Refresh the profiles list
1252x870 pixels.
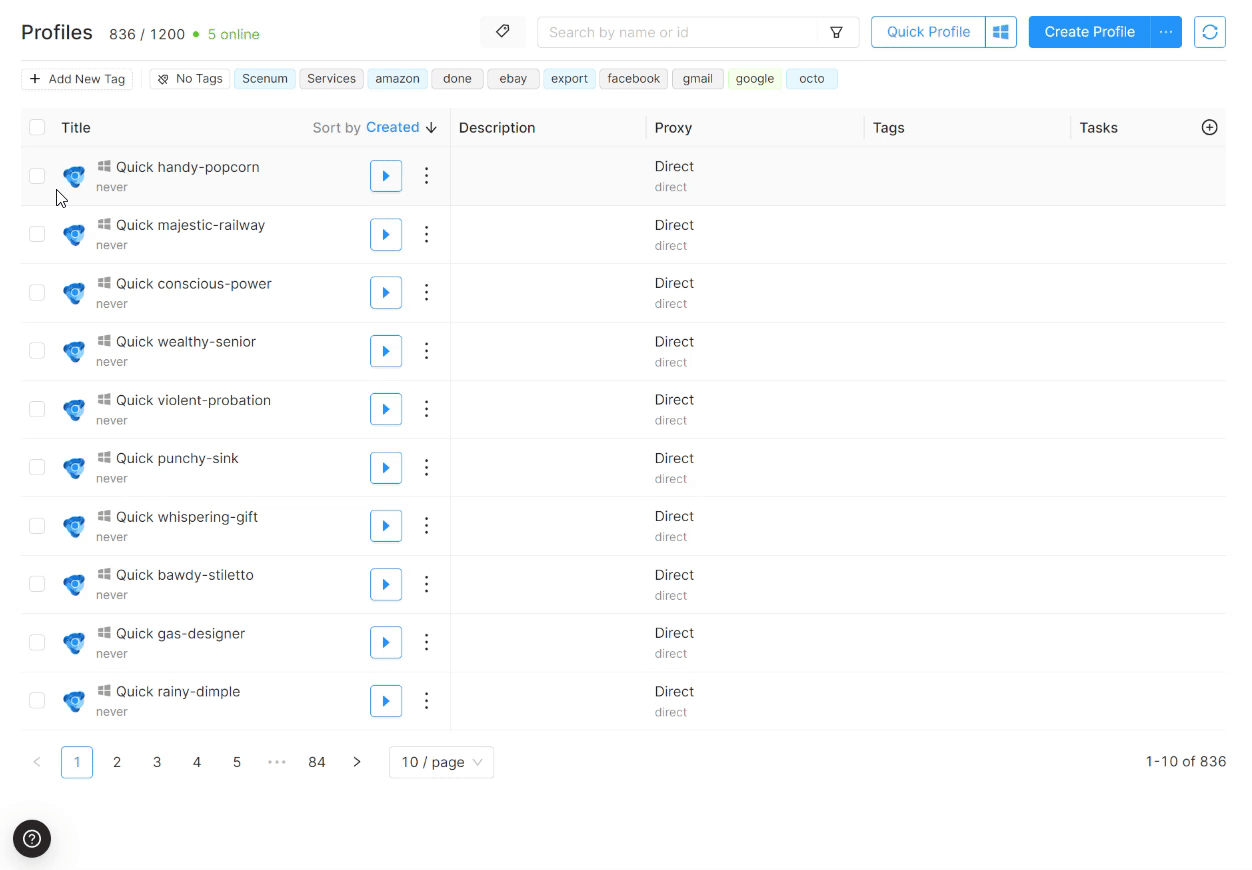click(1210, 32)
